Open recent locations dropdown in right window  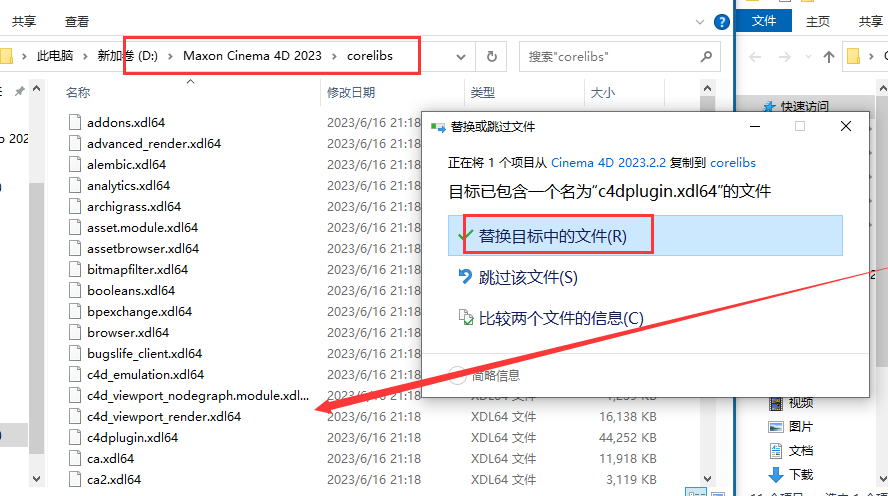point(808,57)
